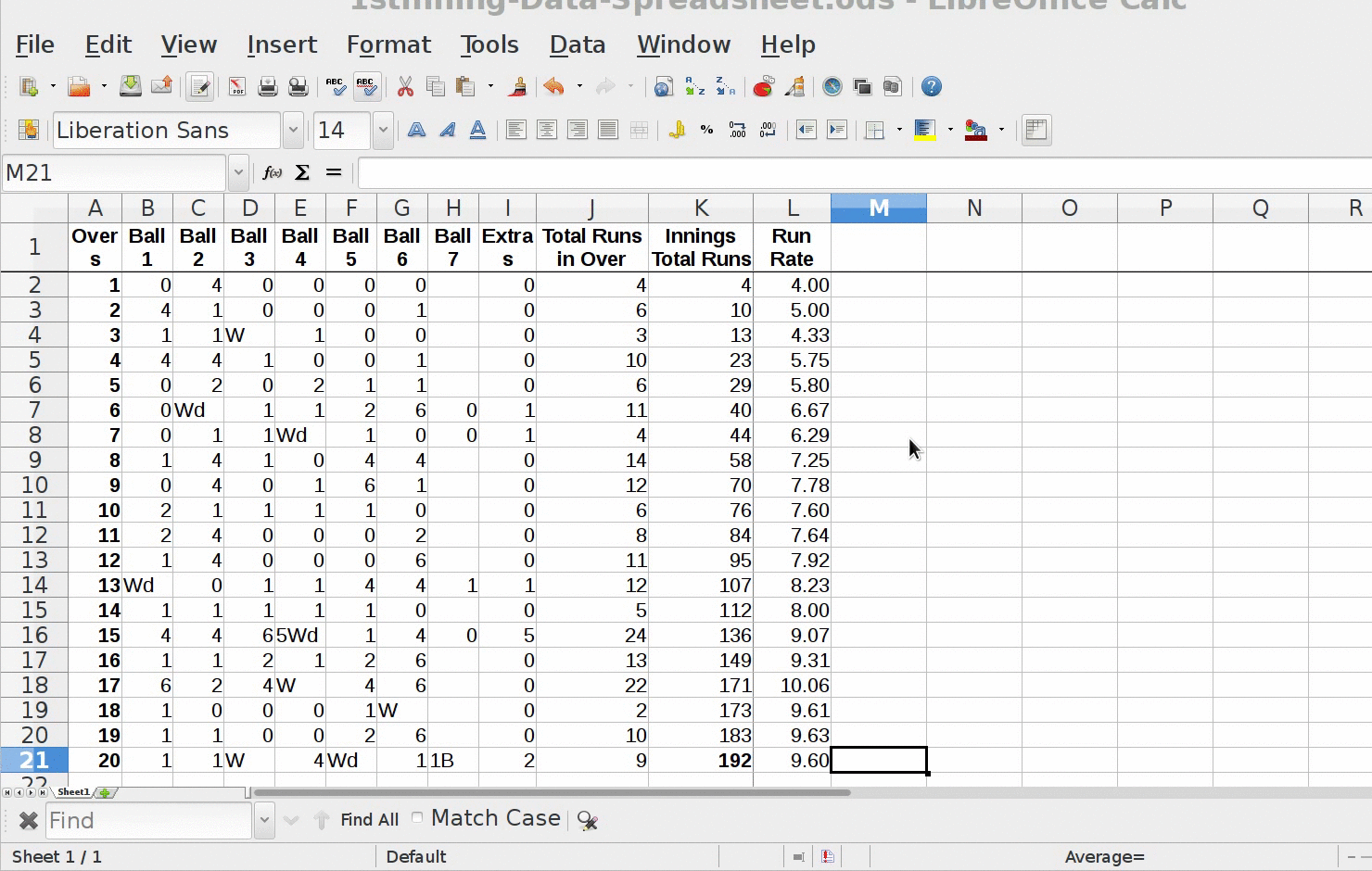Click the Navigator compass icon
This screenshot has height=871, width=1372.
tap(832, 87)
